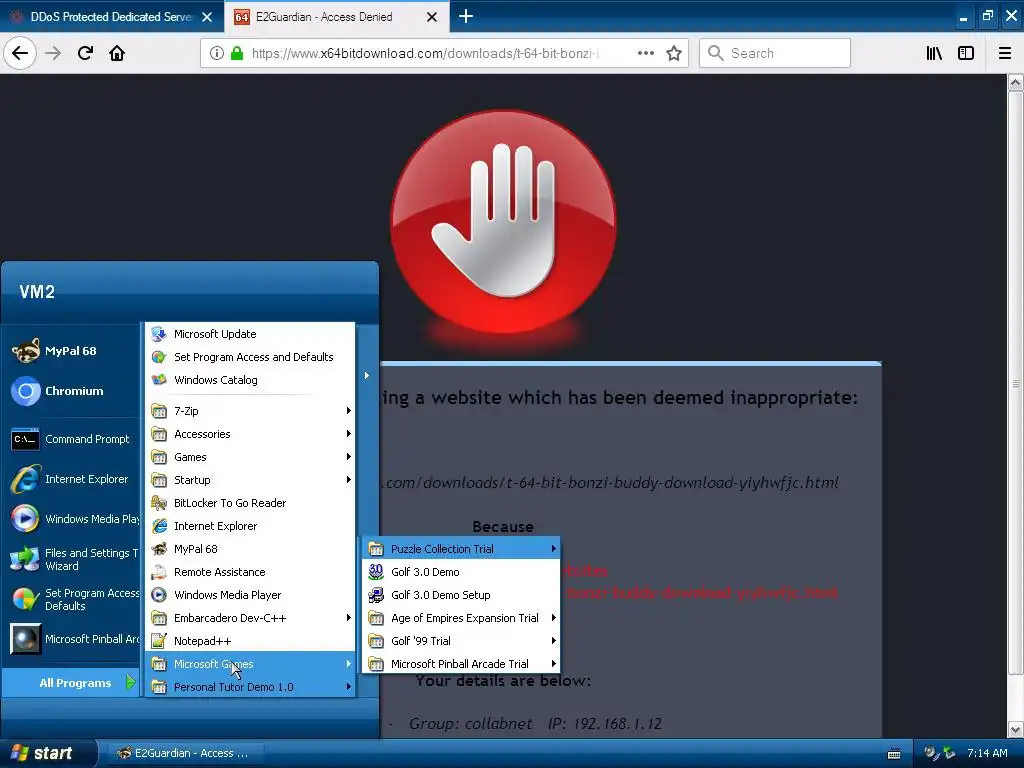
Task: Run Golf 3.0 Demo Setup
Action: point(461,595)
